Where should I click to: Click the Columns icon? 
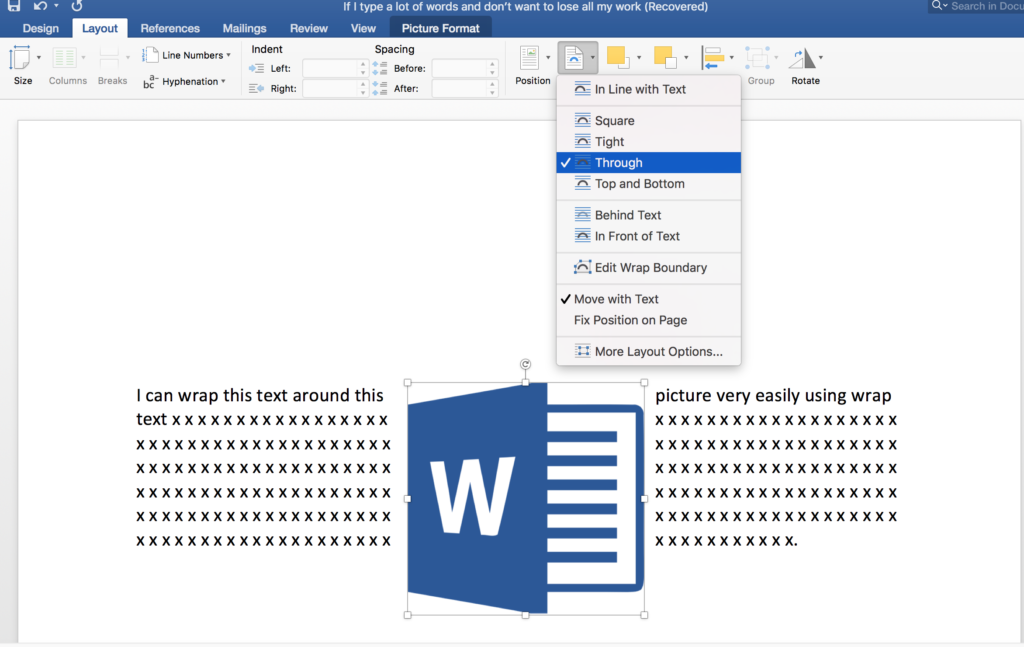64,57
